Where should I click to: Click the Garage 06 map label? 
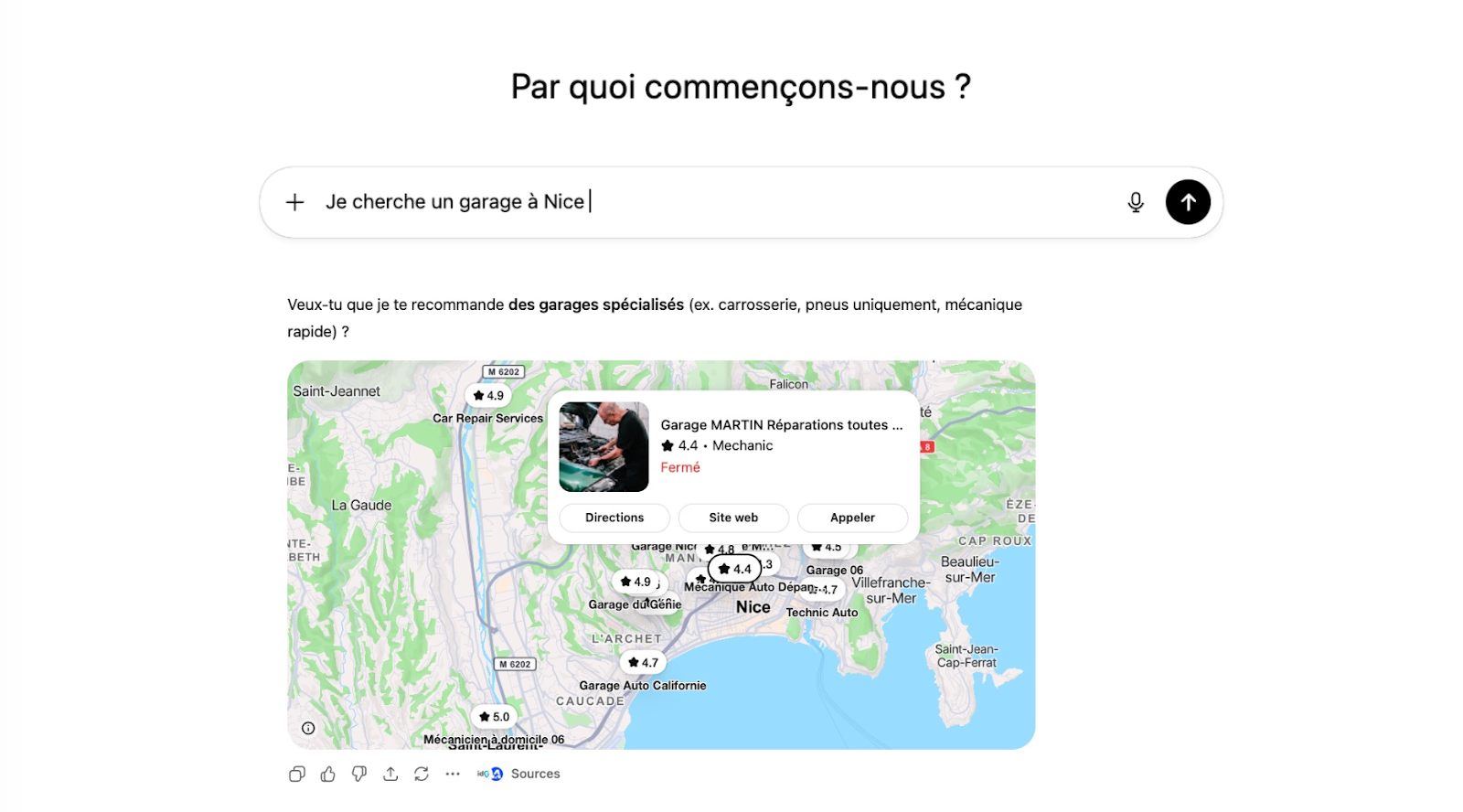(x=835, y=570)
